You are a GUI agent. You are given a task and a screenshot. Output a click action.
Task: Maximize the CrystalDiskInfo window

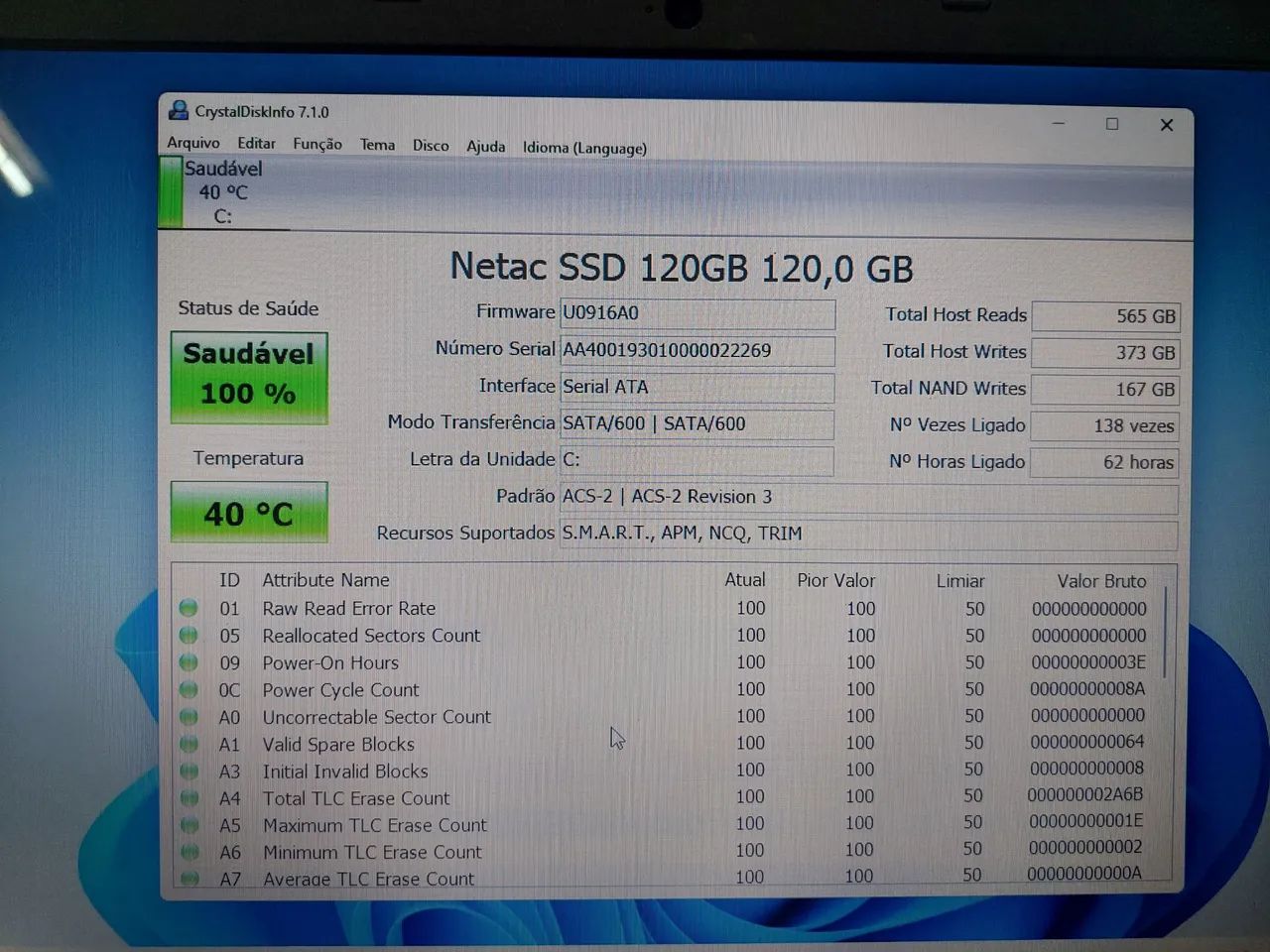tap(1112, 124)
